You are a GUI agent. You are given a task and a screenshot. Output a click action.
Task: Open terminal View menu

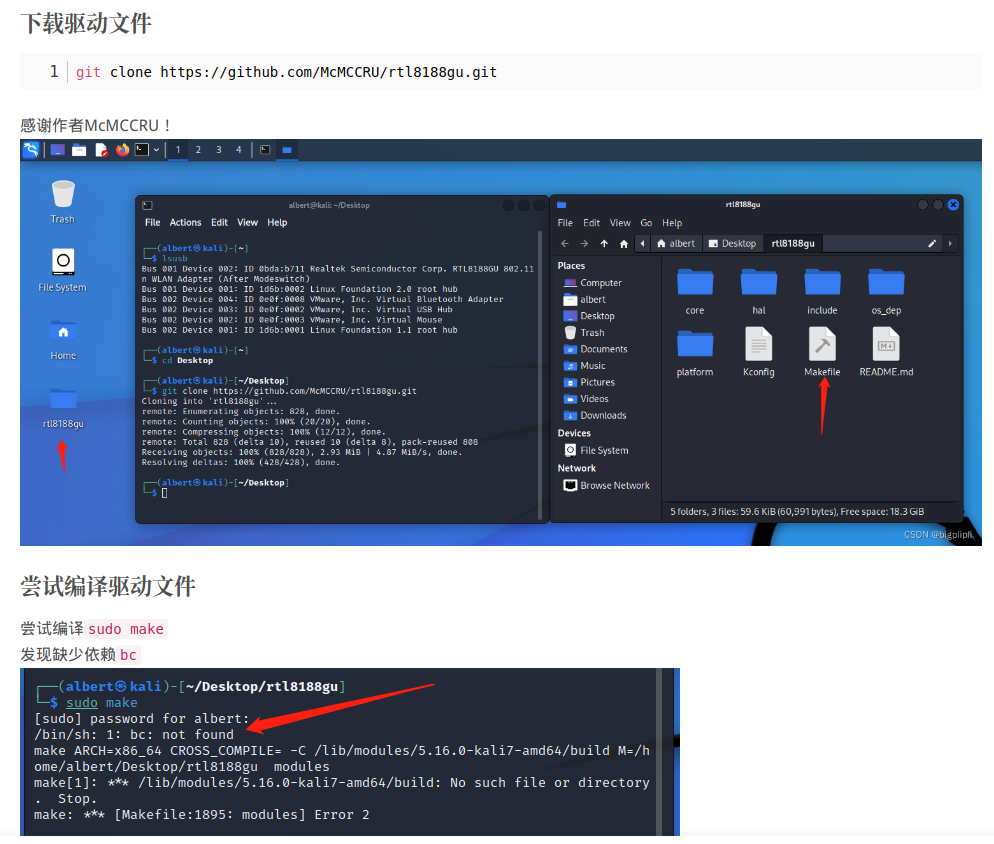pyautogui.click(x=247, y=223)
